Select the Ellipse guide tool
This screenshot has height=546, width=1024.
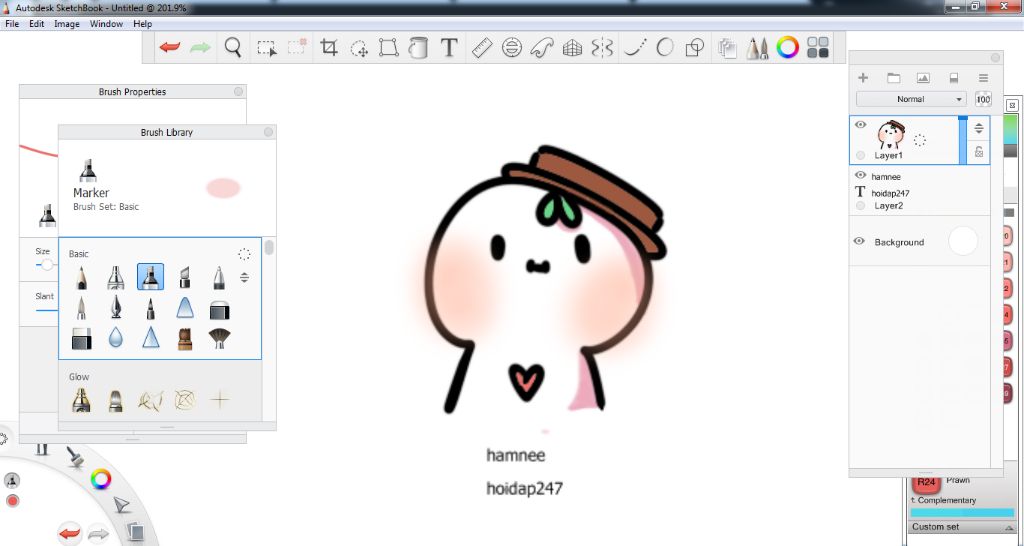click(512, 48)
